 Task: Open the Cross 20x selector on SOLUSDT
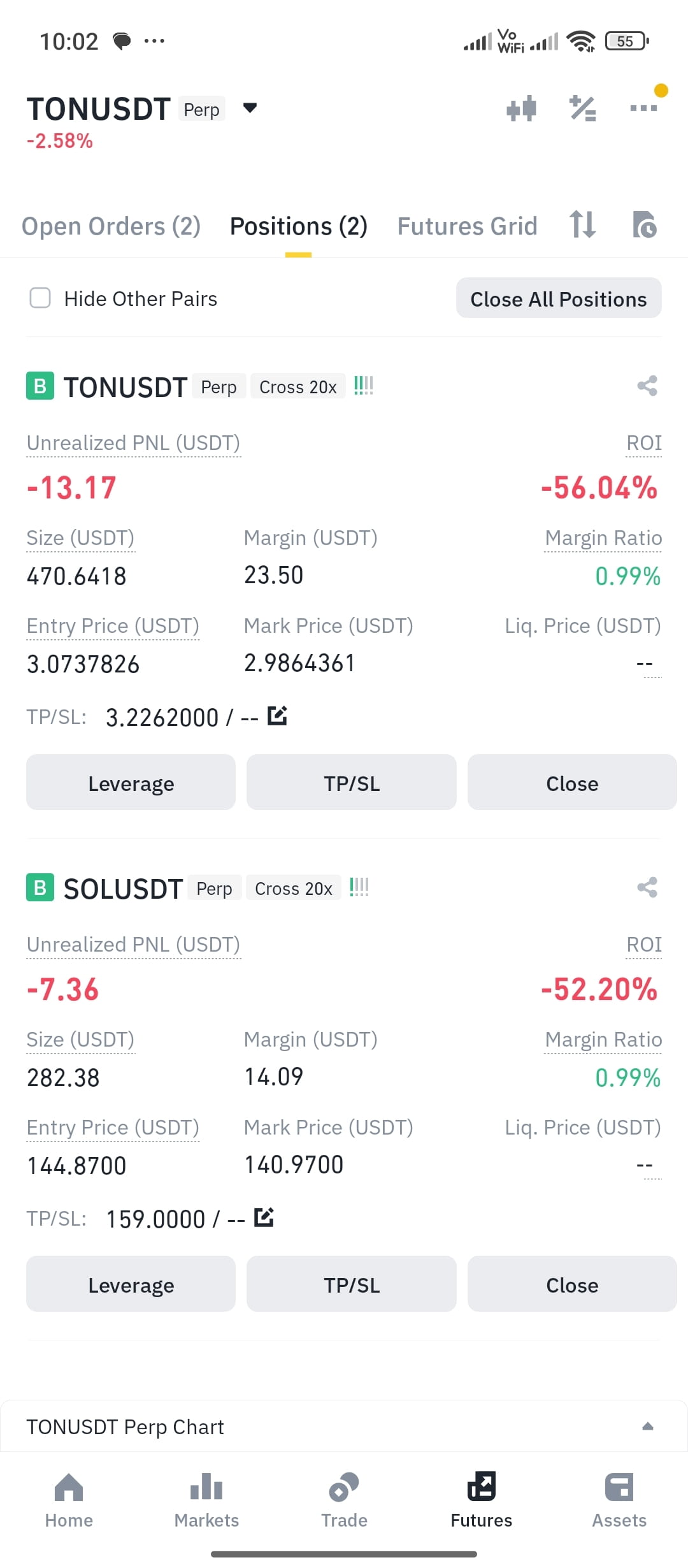[x=294, y=888]
